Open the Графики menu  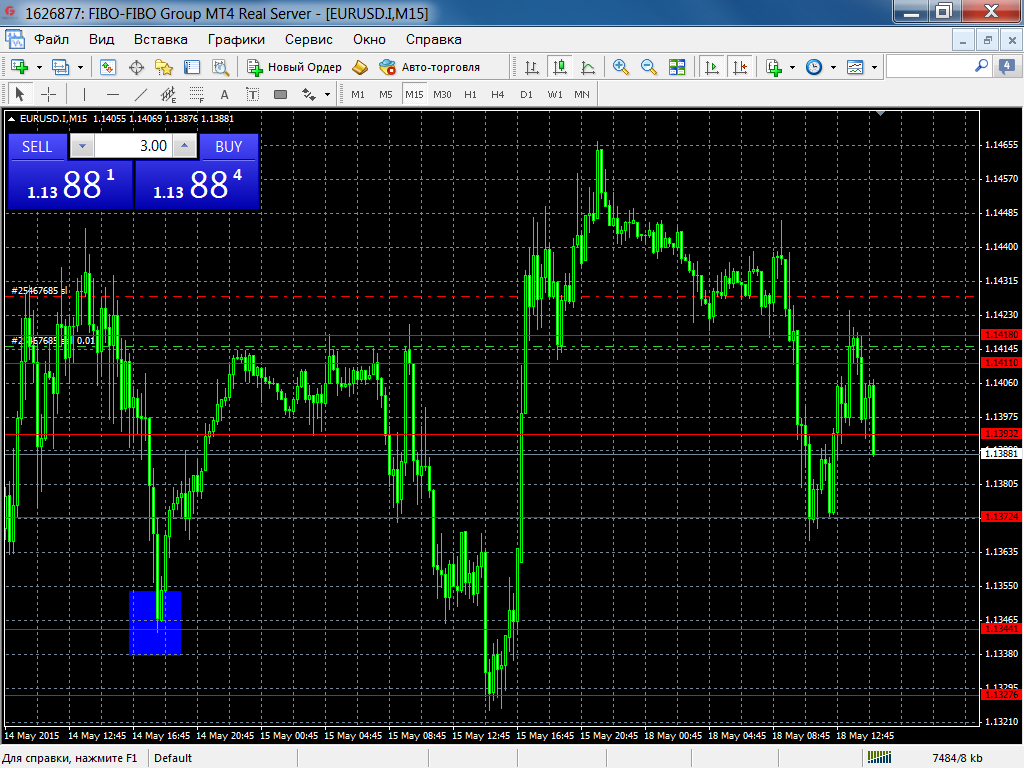tap(236, 39)
